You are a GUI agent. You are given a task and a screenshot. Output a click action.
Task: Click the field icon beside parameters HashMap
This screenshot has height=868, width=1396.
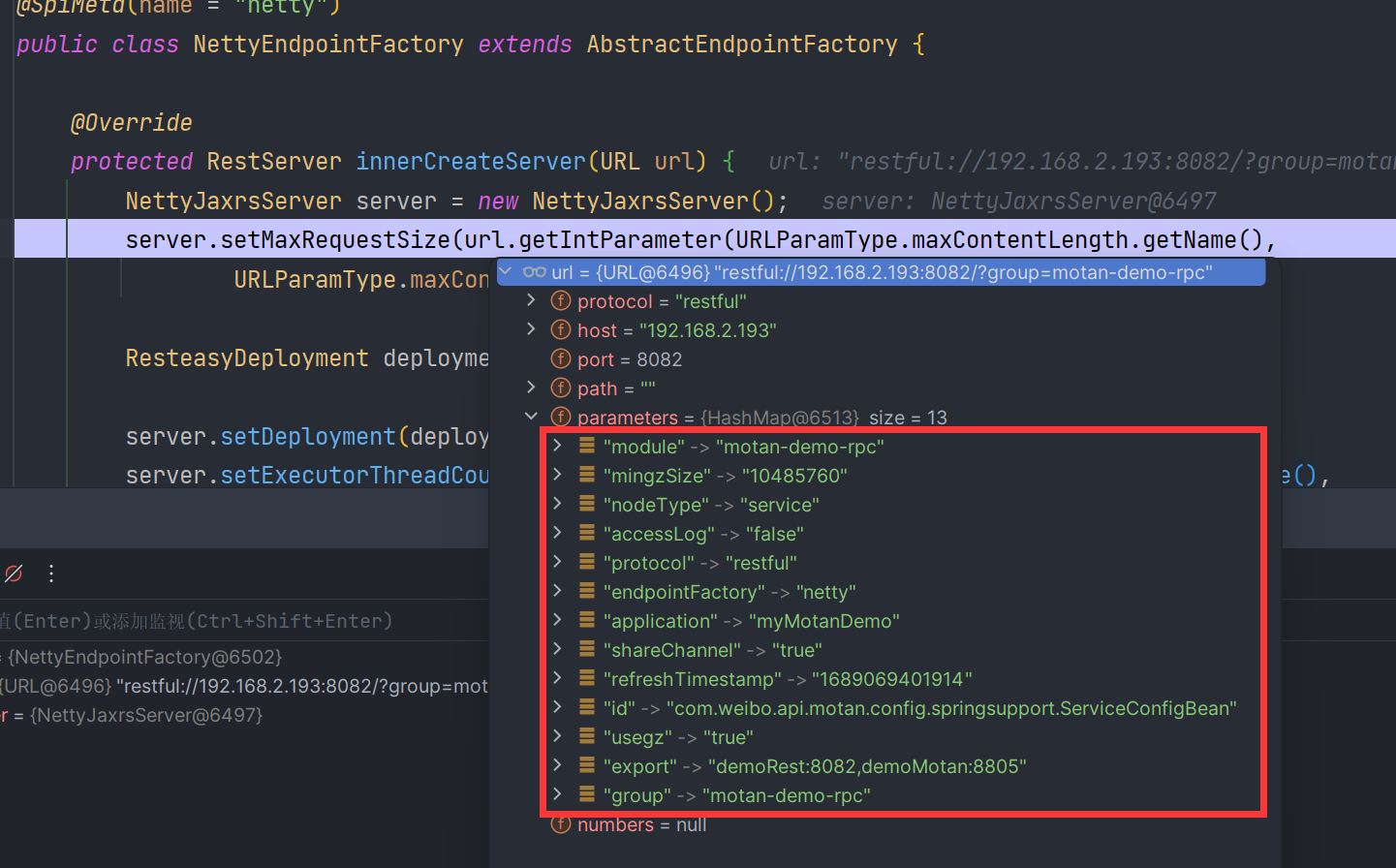click(x=562, y=417)
